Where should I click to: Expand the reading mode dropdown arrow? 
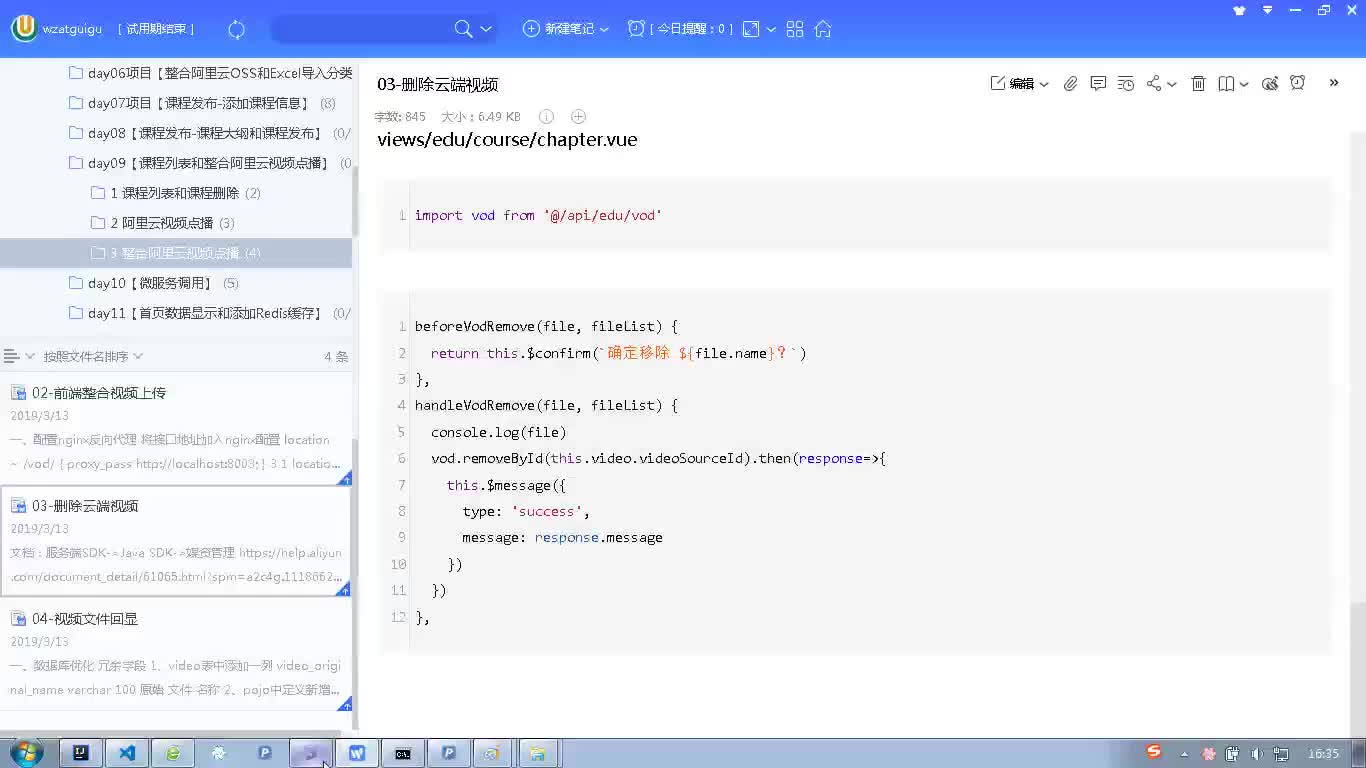1244,85
